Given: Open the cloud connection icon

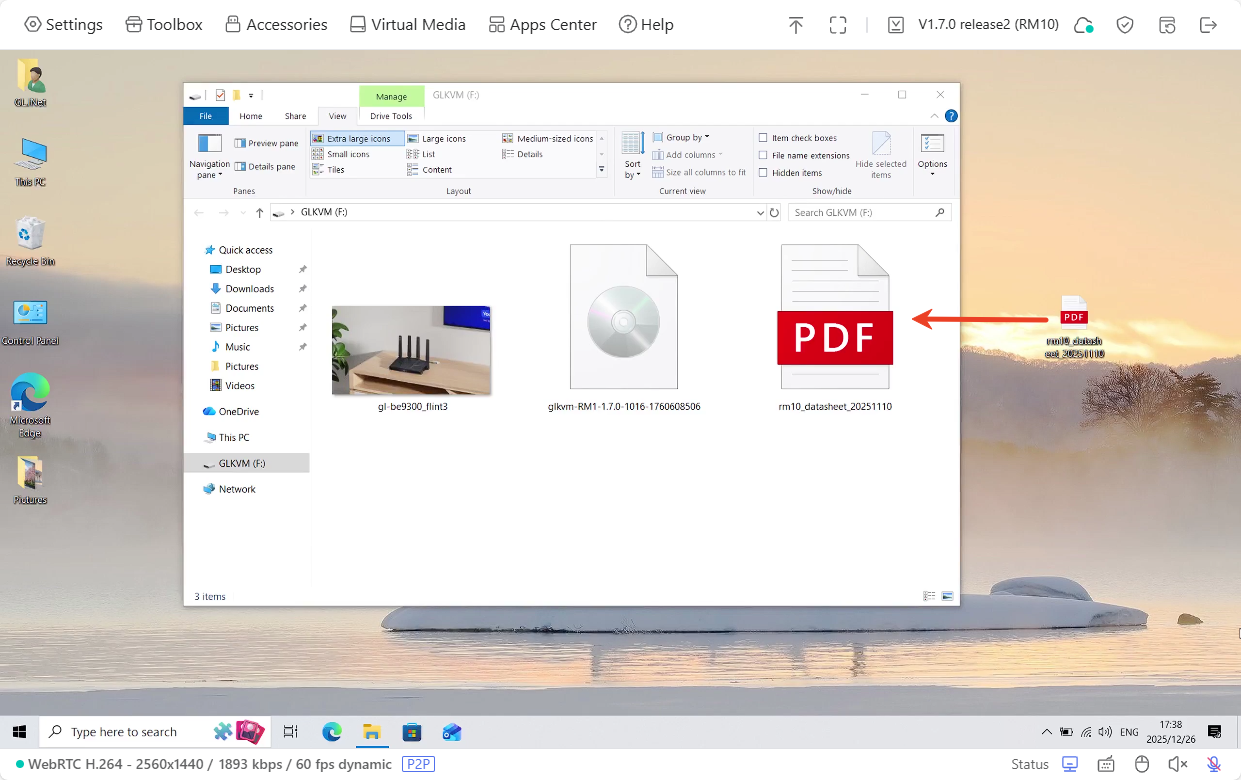Looking at the screenshot, I should tap(1083, 24).
